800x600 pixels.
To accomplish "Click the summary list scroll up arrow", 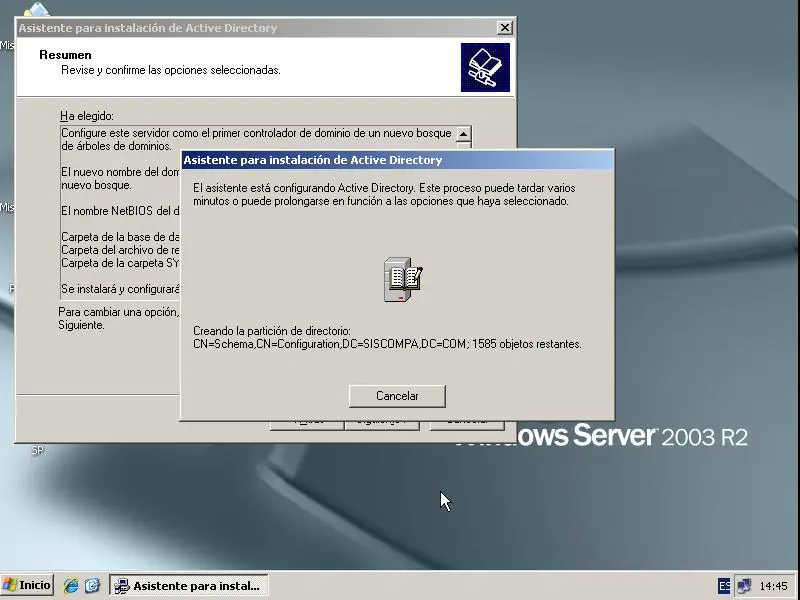I will pos(463,134).
